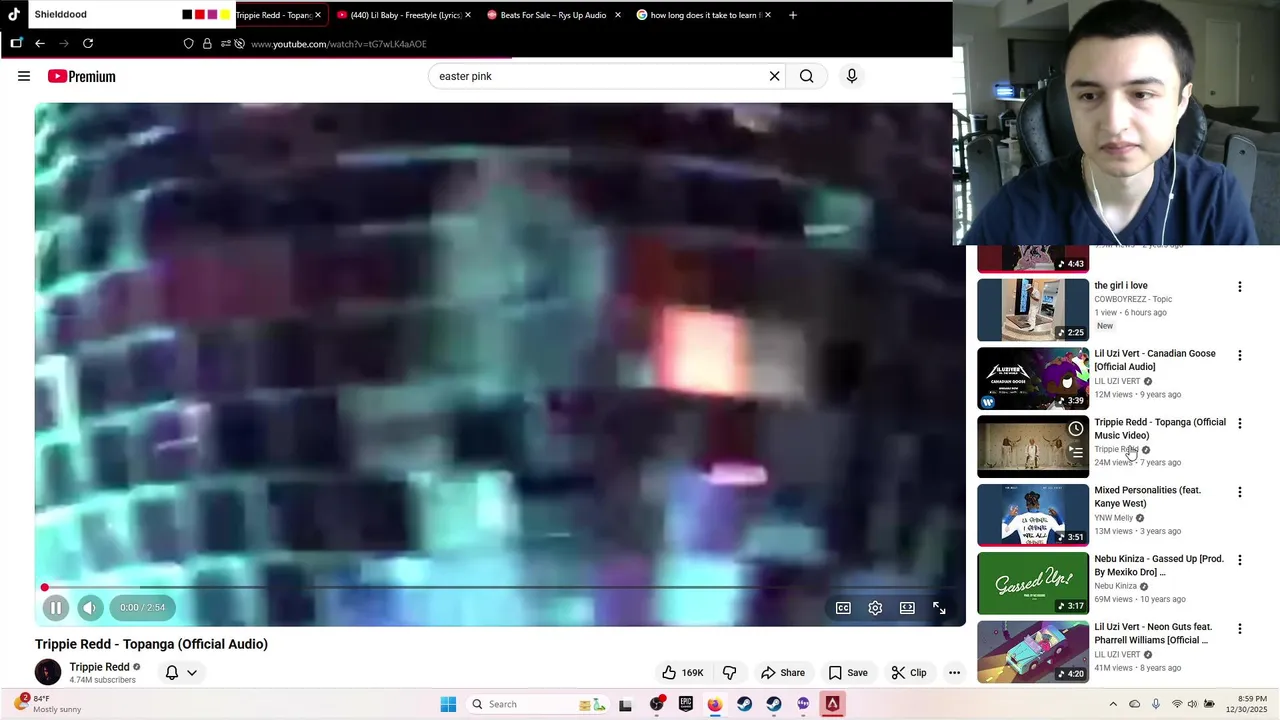Play the Gassed Up thumbnail video
The image size is (1280, 720).
[x=1033, y=583]
